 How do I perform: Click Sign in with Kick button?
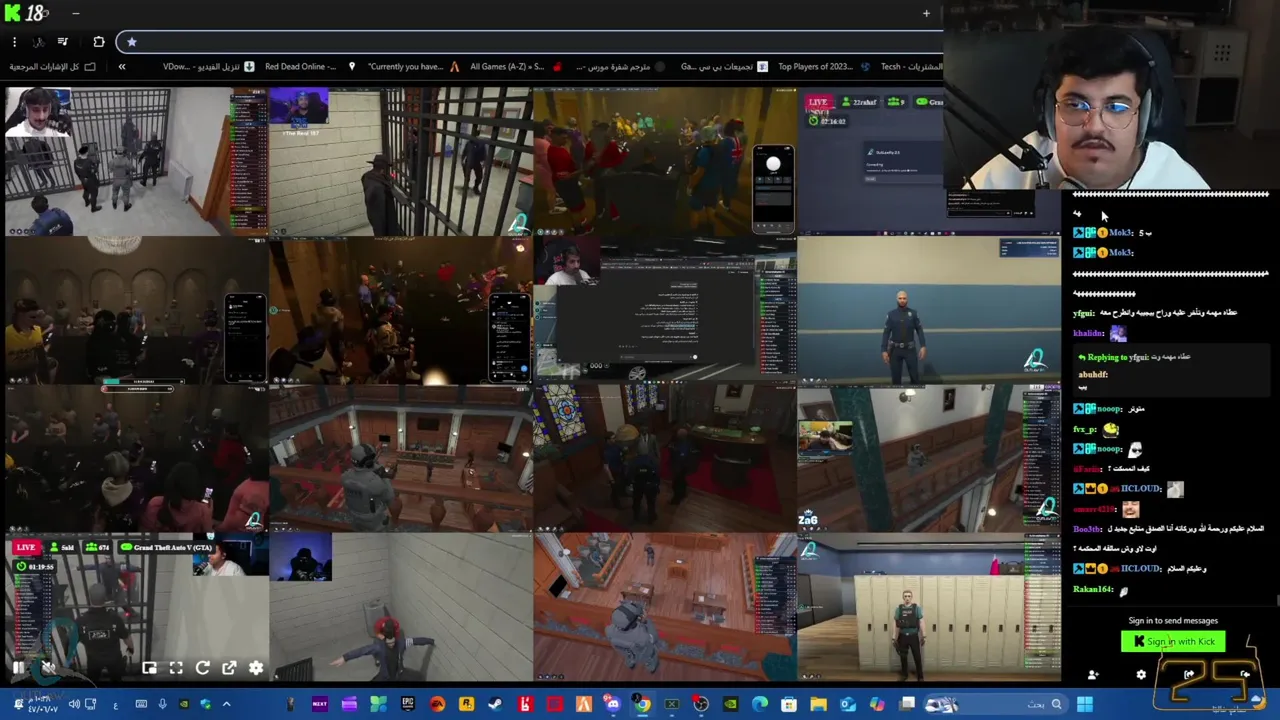(1173, 641)
